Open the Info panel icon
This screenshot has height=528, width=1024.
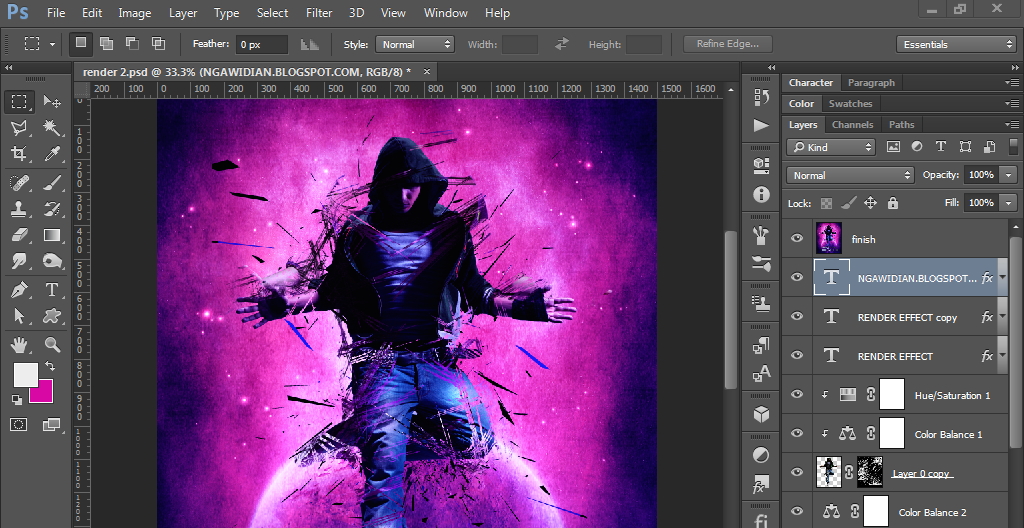pyautogui.click(x=761, y=194)
